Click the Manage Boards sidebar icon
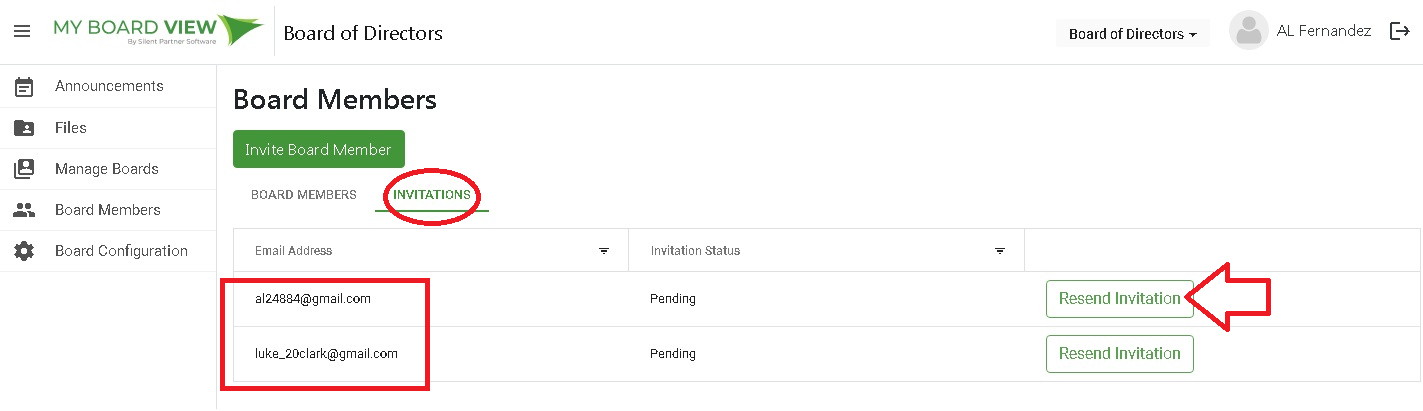 [24, 169]
